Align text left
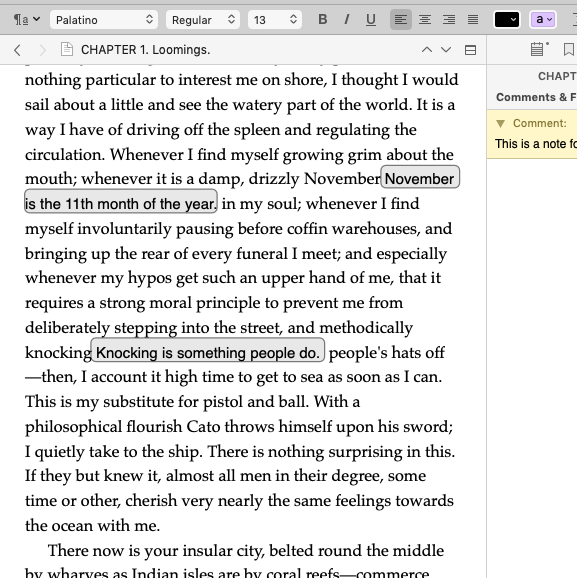 coord(401,20)
